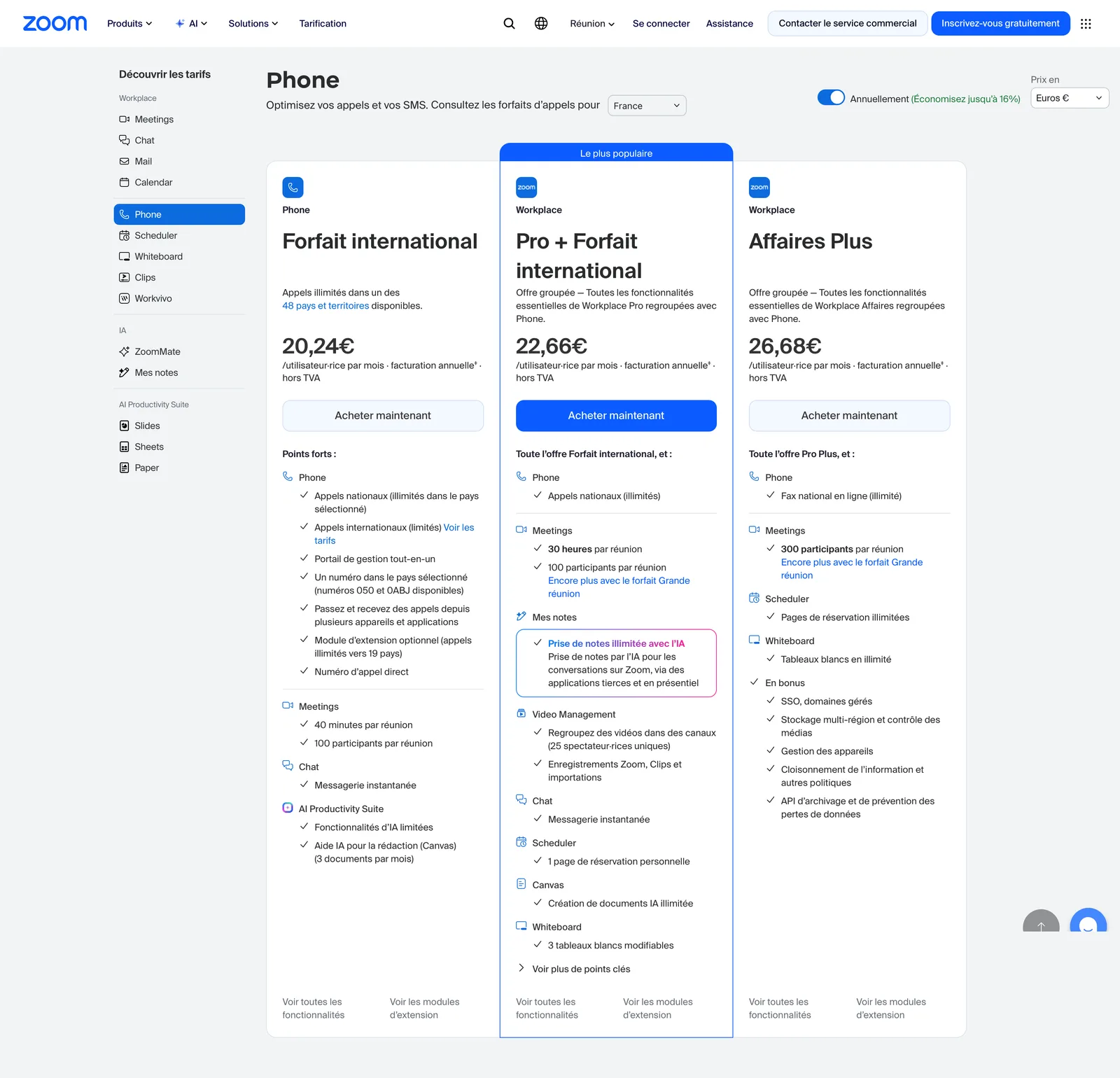Click the Découvrir les tarifs heading
The height and width of the screenshot is (1078, 1120).
click(164, 74)
